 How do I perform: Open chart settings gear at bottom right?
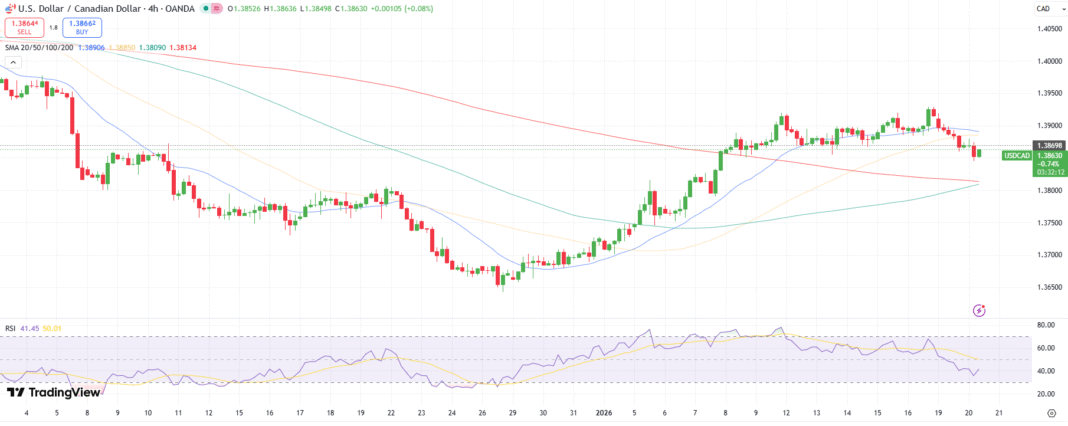point(1051,412)
